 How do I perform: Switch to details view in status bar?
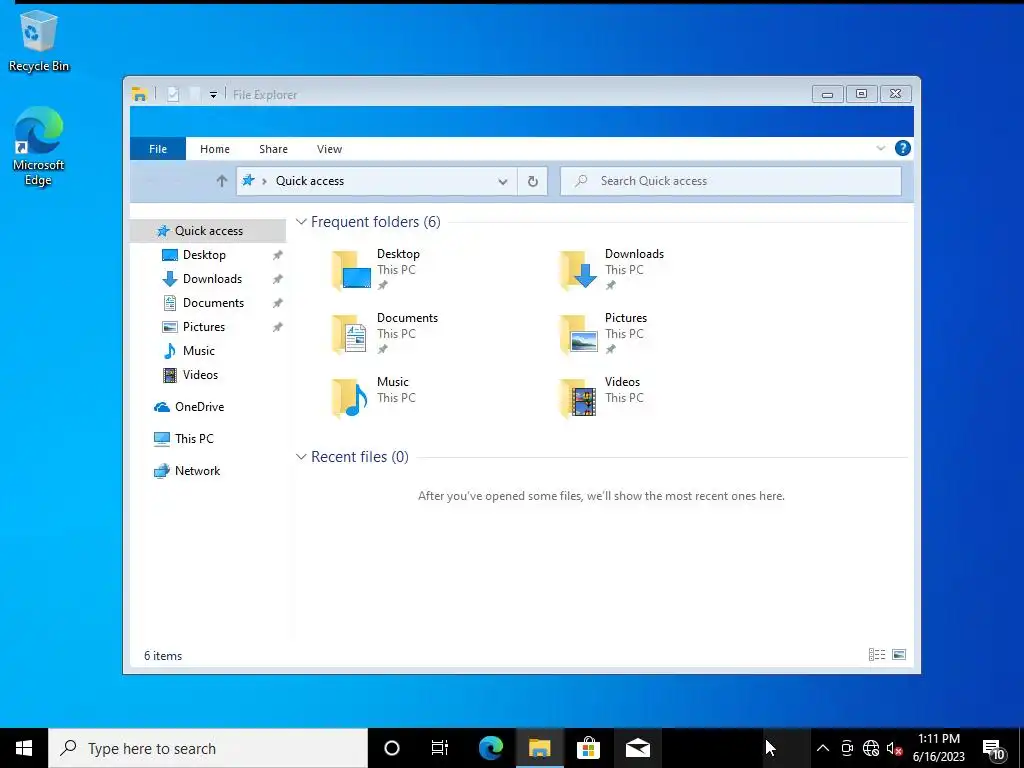[877, 654]
